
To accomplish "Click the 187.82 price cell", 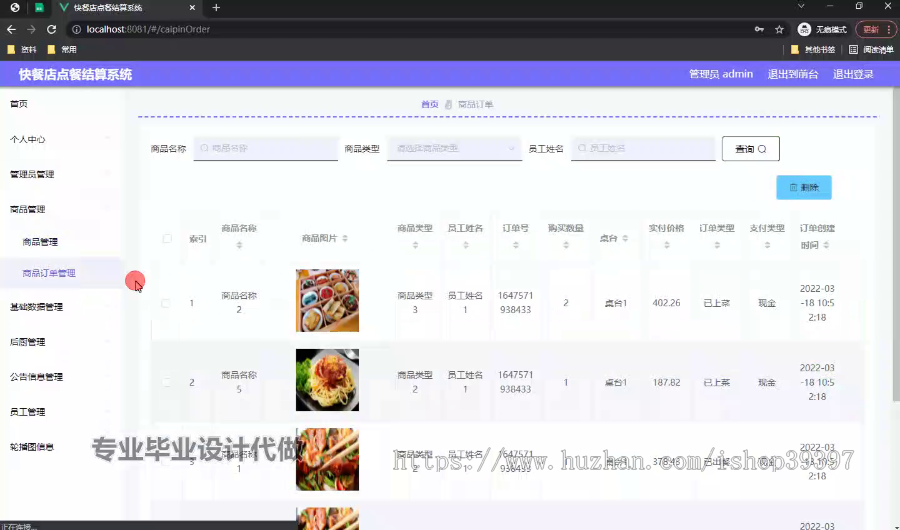I will [666, 382].
